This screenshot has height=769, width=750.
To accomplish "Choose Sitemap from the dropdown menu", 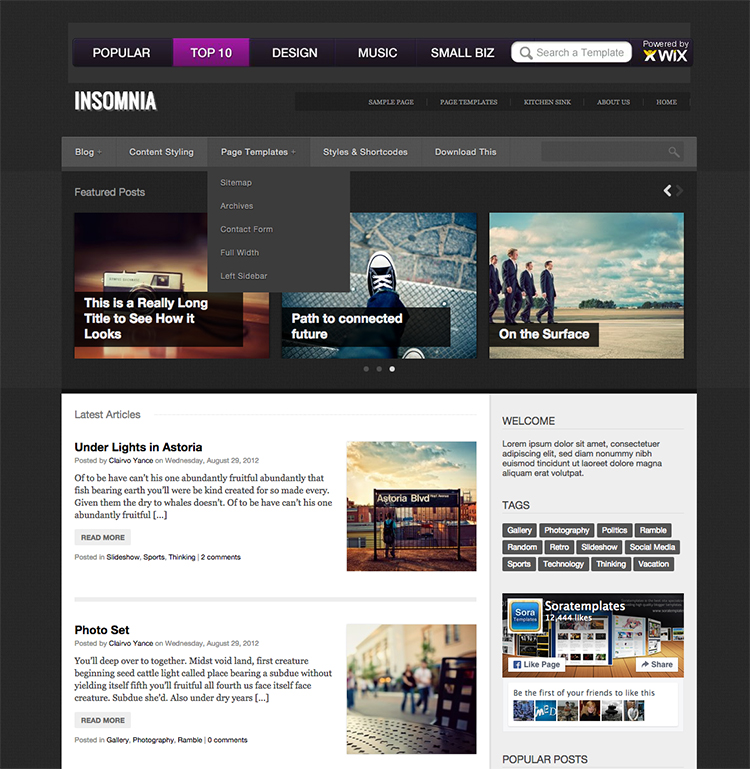I will click(236, 182).
